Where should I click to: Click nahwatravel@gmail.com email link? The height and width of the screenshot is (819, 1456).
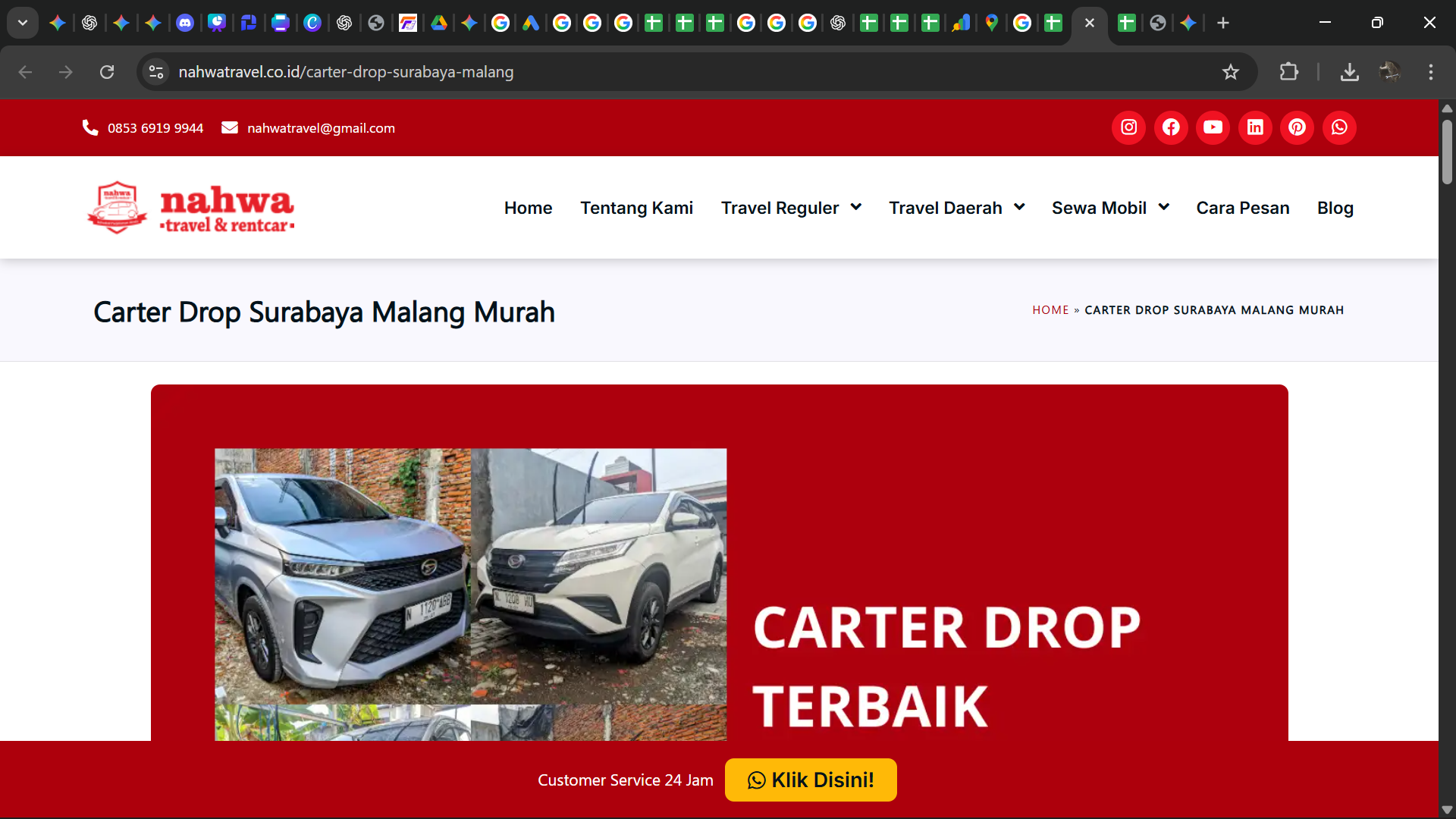click(321, 127)
